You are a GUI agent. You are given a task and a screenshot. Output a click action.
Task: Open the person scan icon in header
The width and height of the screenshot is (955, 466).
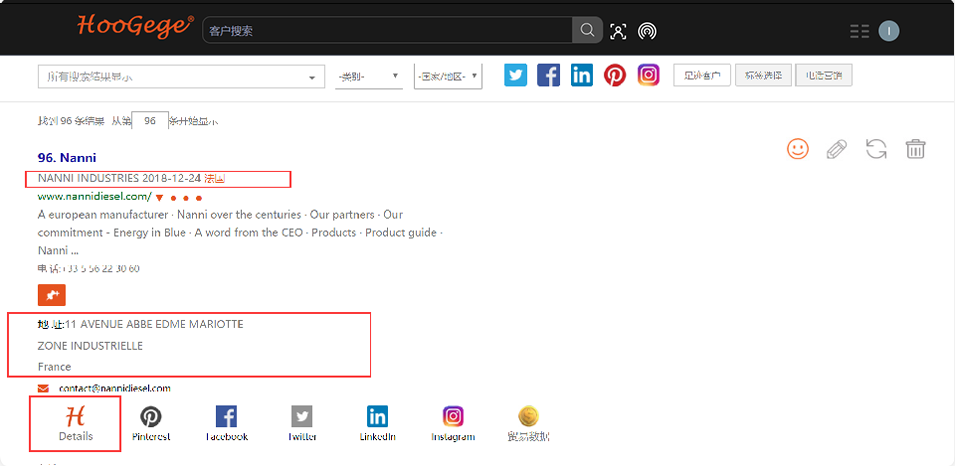tap(618, 31)
